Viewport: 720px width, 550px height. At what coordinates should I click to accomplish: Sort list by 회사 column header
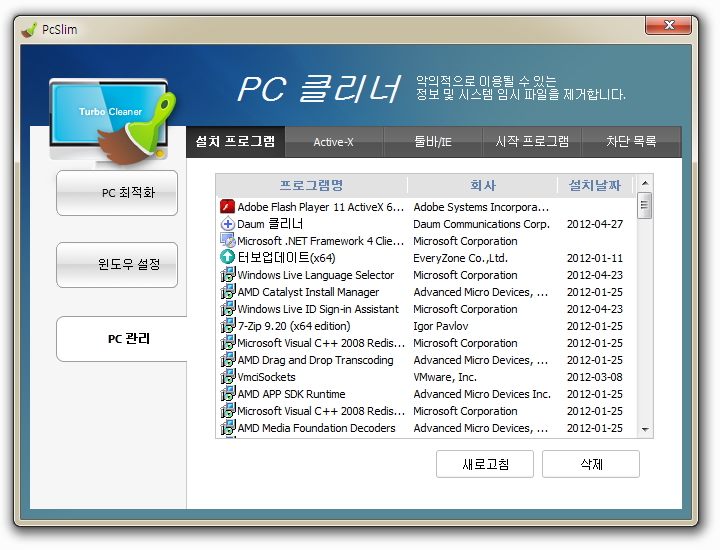tap(482, 185)
